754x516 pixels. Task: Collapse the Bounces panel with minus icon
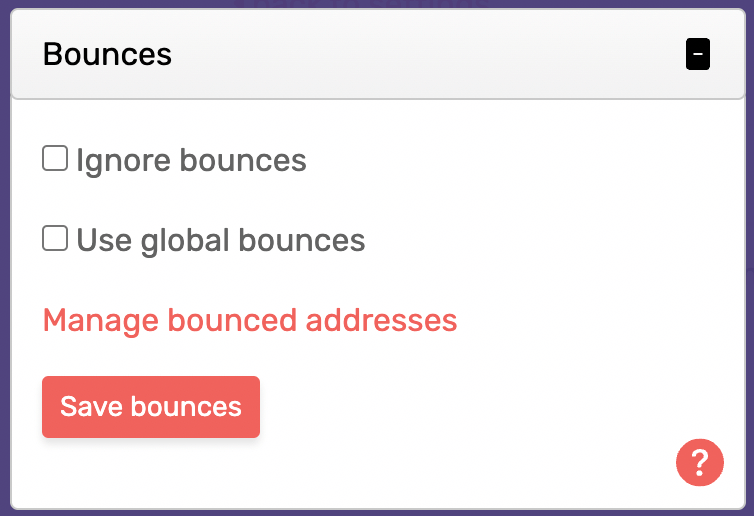pyautogui.click(x=698, y=54)
